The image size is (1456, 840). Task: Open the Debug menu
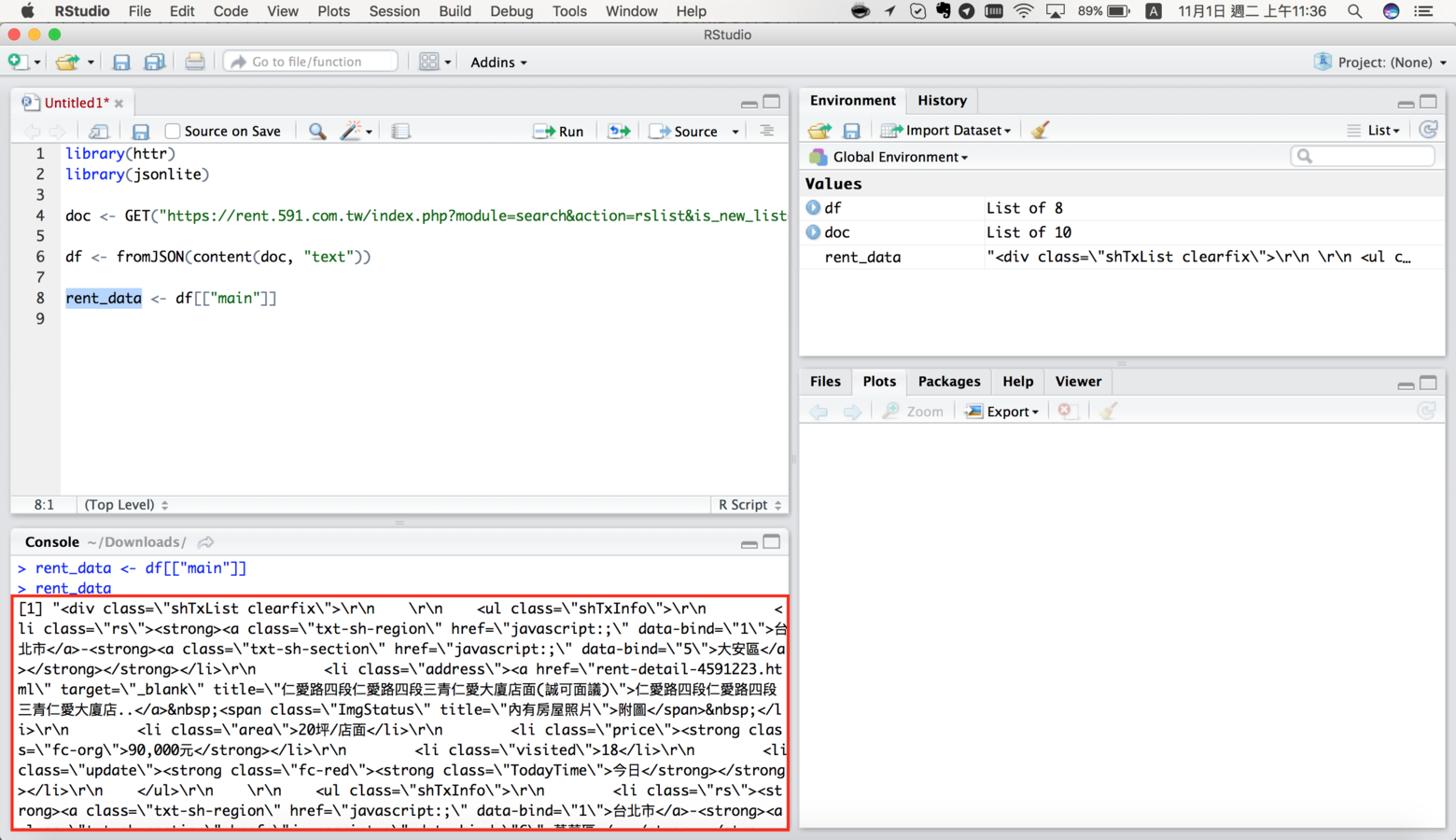coord(511,11)
